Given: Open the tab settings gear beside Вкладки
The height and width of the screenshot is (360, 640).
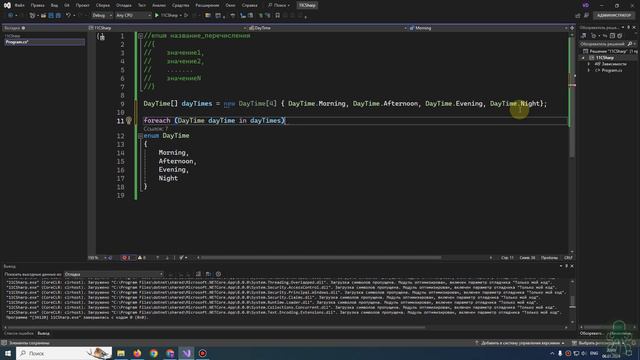Looking at the screenshot, I should (23, 28).
